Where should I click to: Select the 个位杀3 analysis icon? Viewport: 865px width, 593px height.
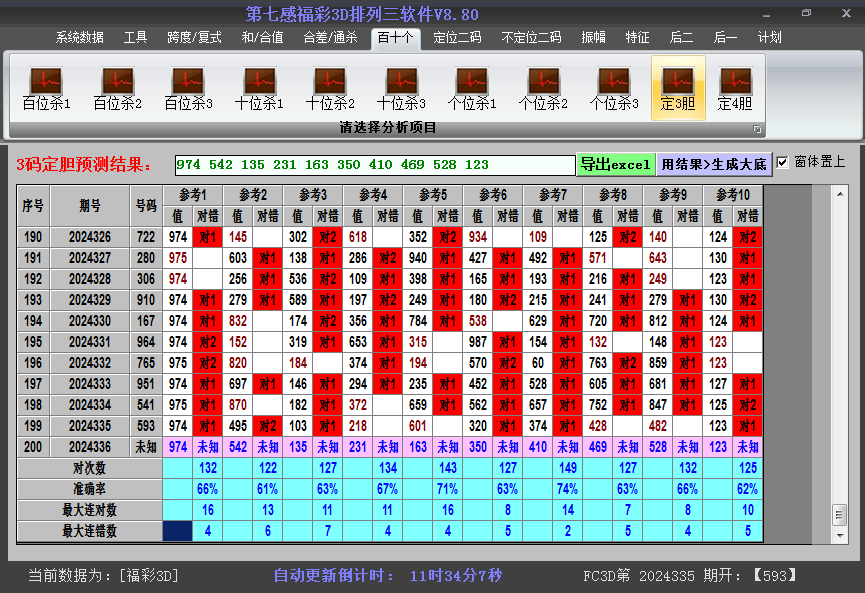click(613, 88)
